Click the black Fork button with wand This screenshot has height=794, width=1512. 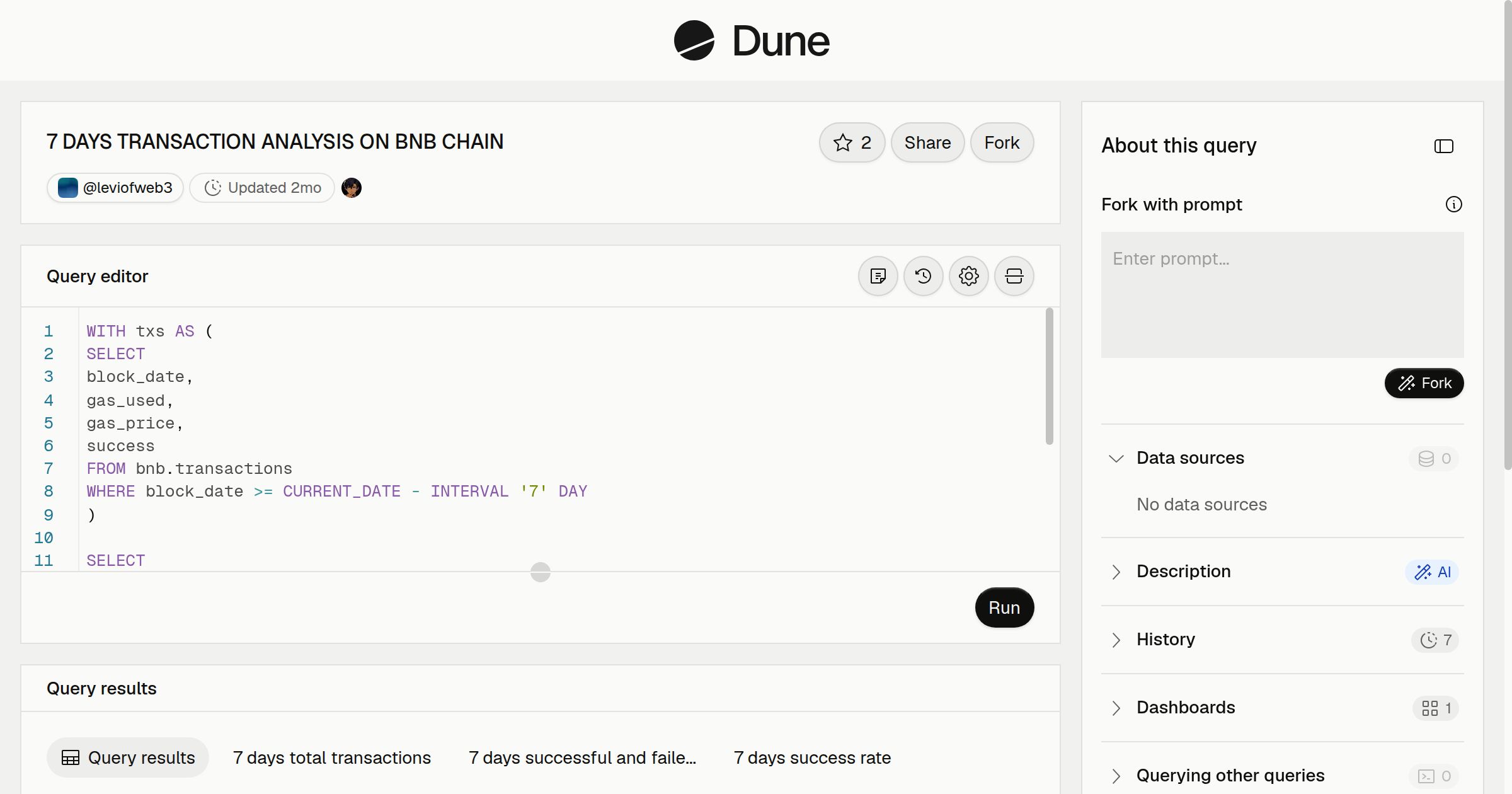click(x=1424, y=383)
